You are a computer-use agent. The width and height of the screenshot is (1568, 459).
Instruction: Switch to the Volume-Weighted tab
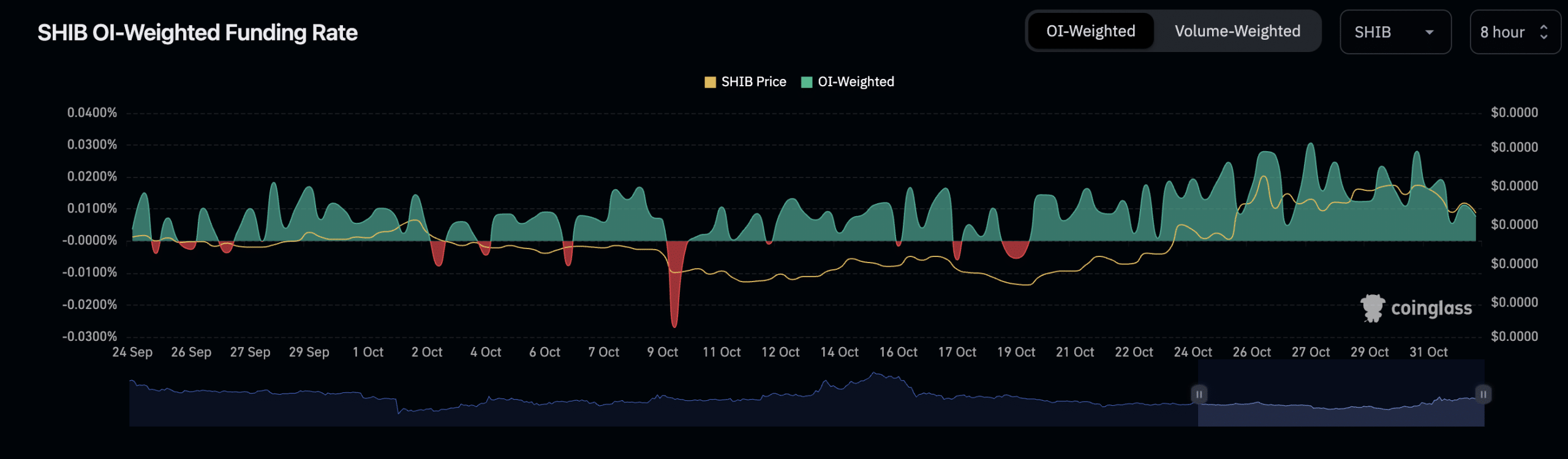1237,31
